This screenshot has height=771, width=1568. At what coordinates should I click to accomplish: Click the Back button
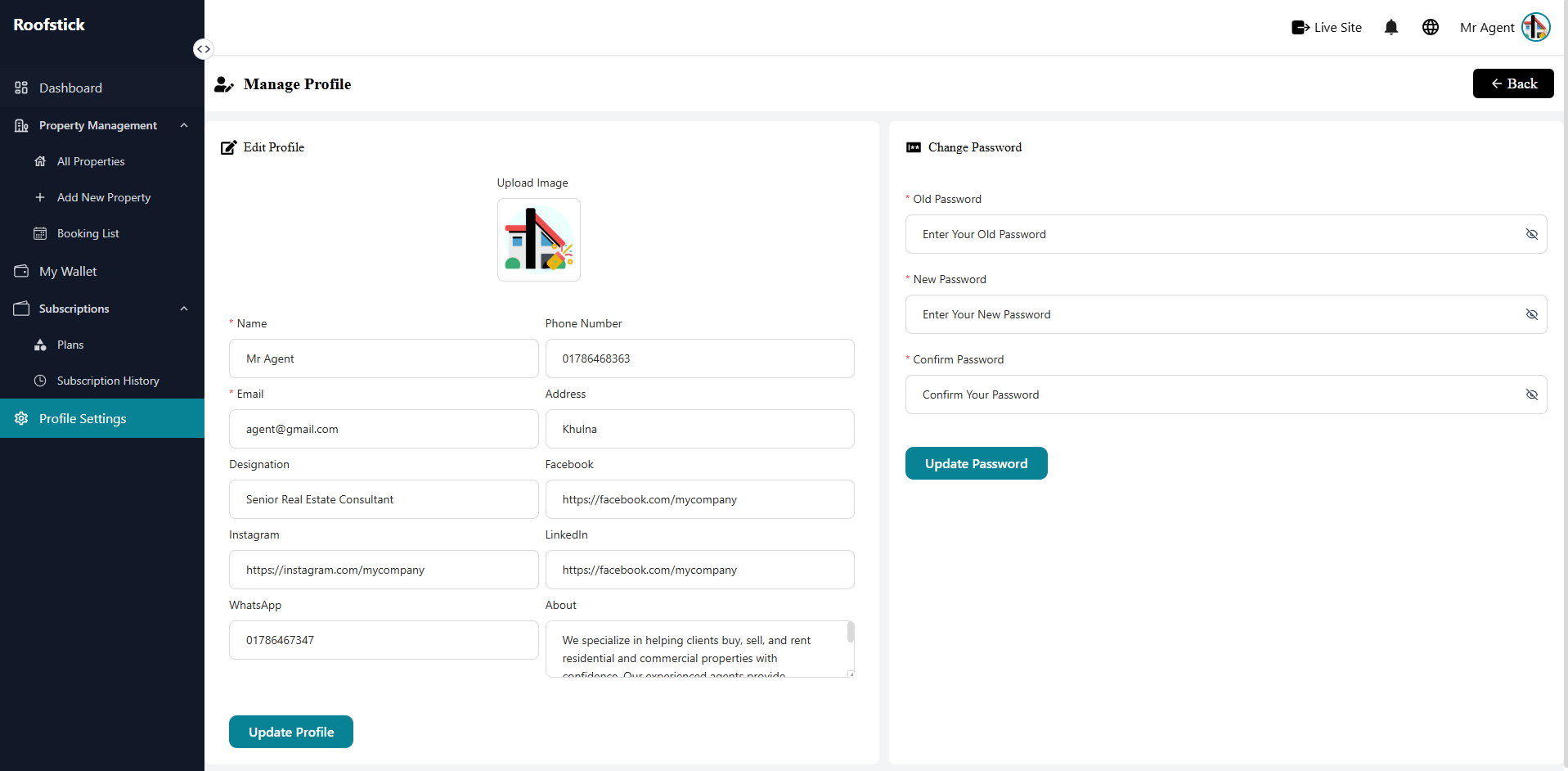point(1513,83)
